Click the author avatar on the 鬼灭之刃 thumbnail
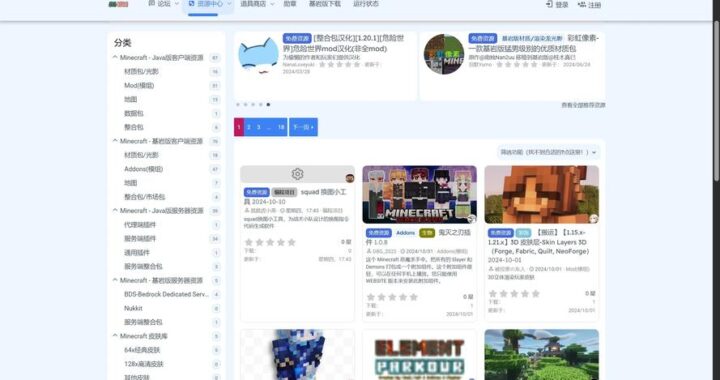Image resolution: width=720 pixels, height=380 pixels. (472, 219)
